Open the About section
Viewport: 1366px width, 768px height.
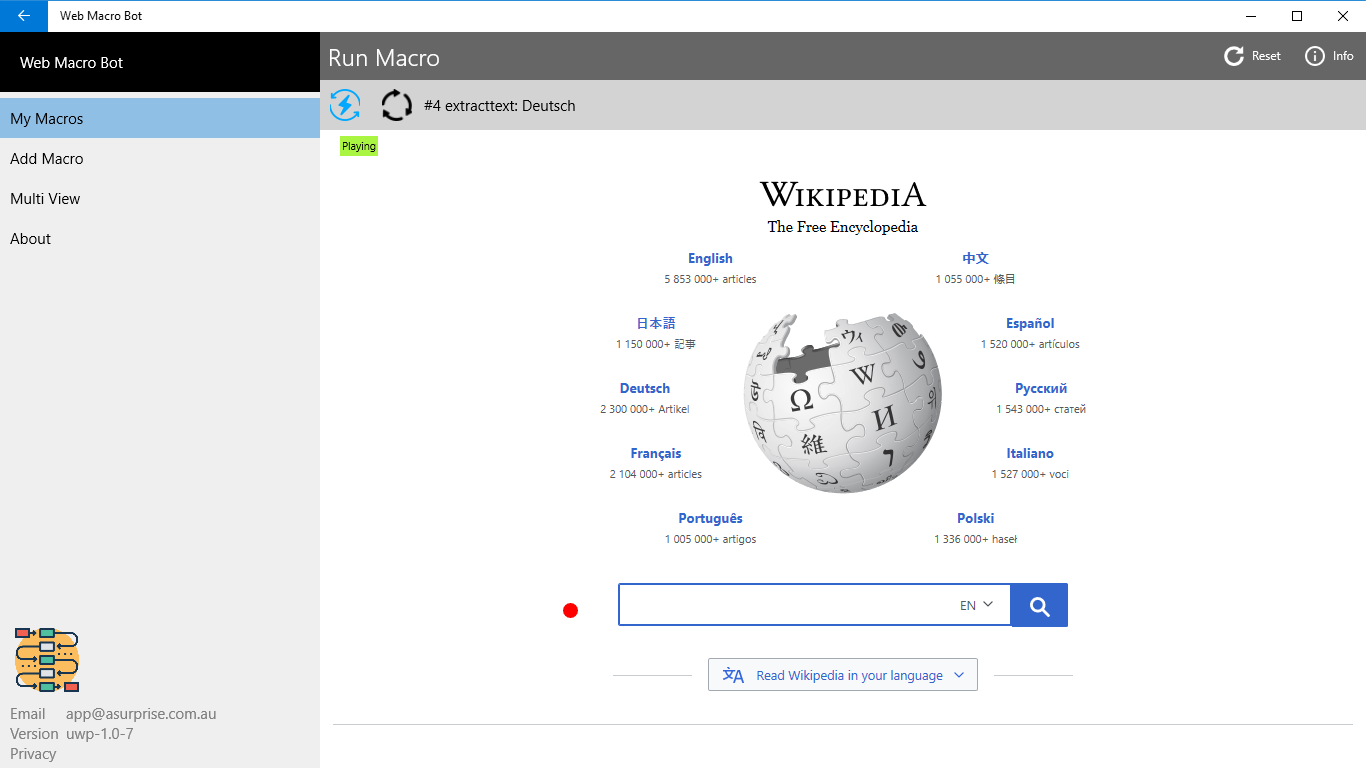(160, 238)
